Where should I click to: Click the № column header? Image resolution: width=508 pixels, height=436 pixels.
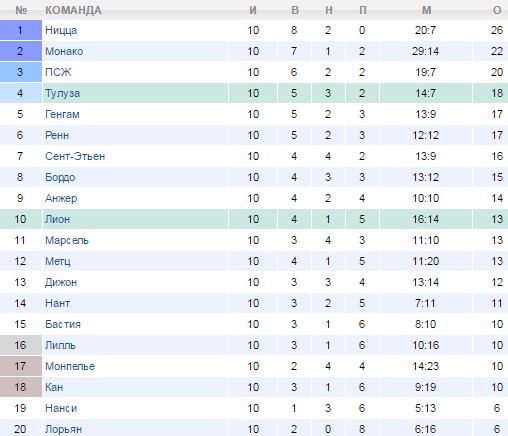tap(21, 10)
